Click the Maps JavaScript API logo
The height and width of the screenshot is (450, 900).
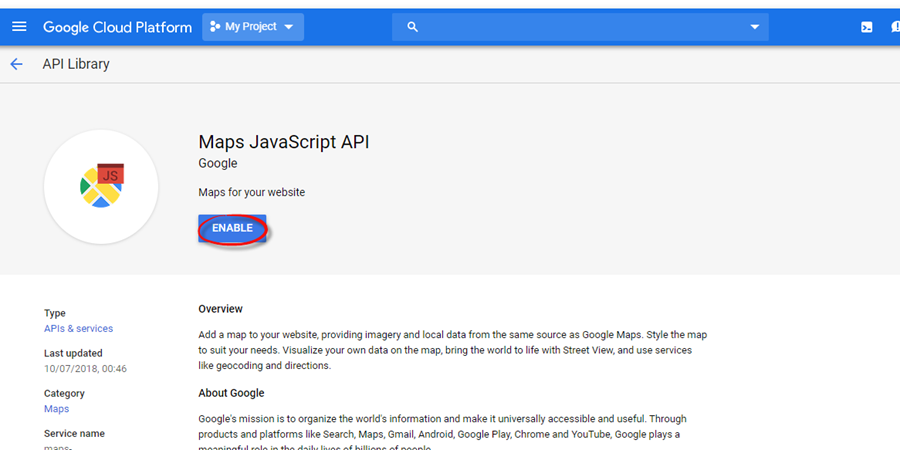tap(101, 187)
